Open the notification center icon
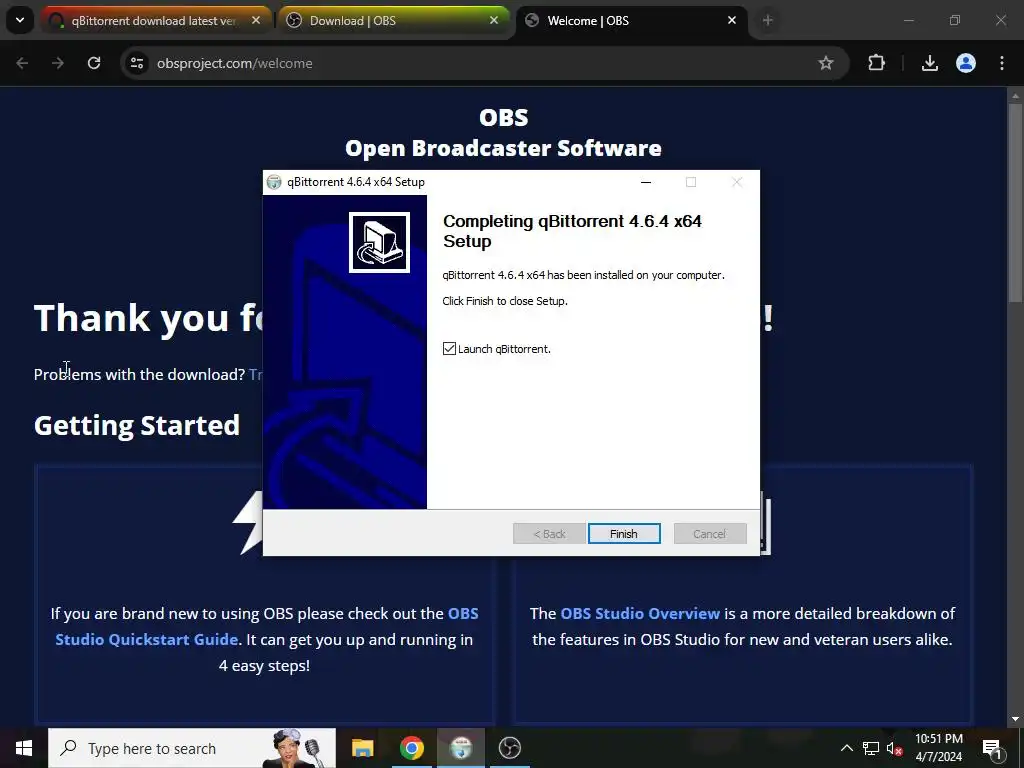1024x768 pixels. click(x=992, y=748)
